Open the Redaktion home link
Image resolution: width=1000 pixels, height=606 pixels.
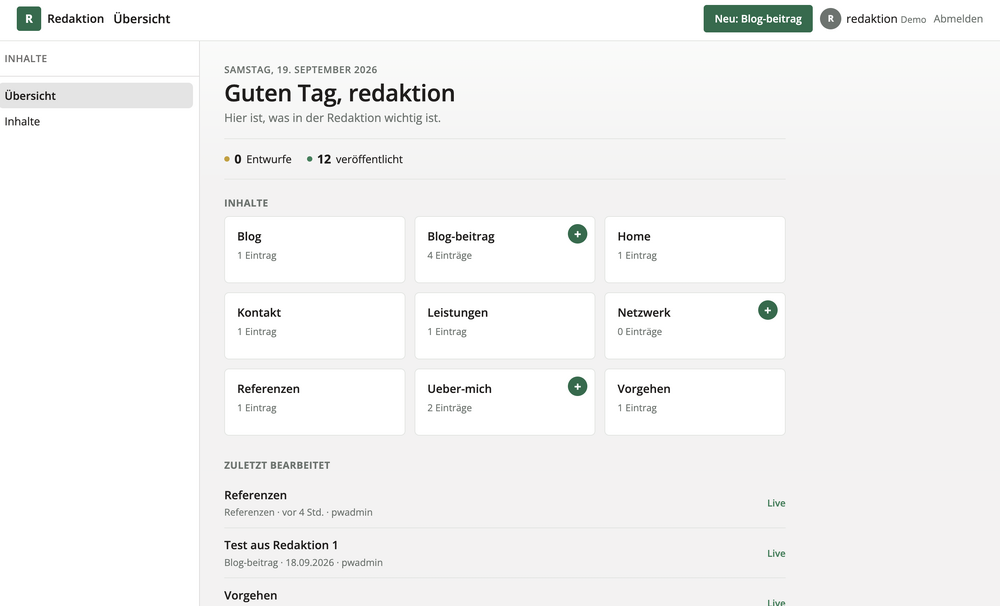75,19
